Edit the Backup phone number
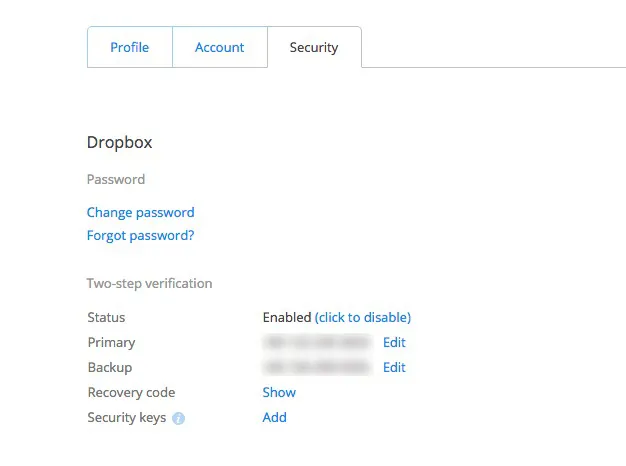This screenshot has height=466, width=626. (394, 367)
